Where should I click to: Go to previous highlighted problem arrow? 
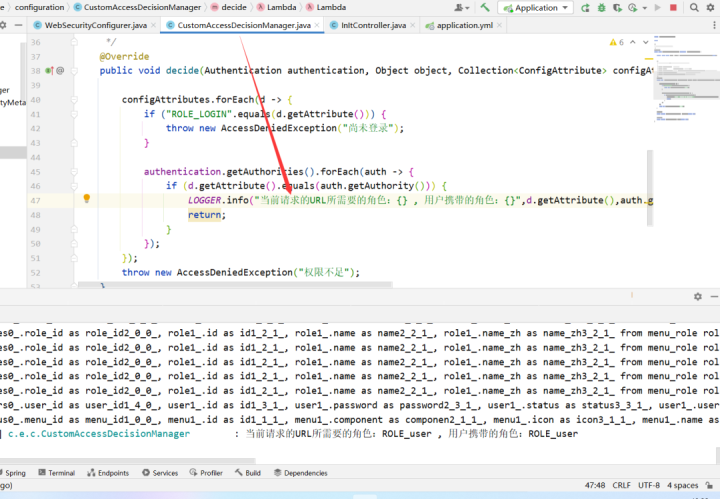pos(633,42)
